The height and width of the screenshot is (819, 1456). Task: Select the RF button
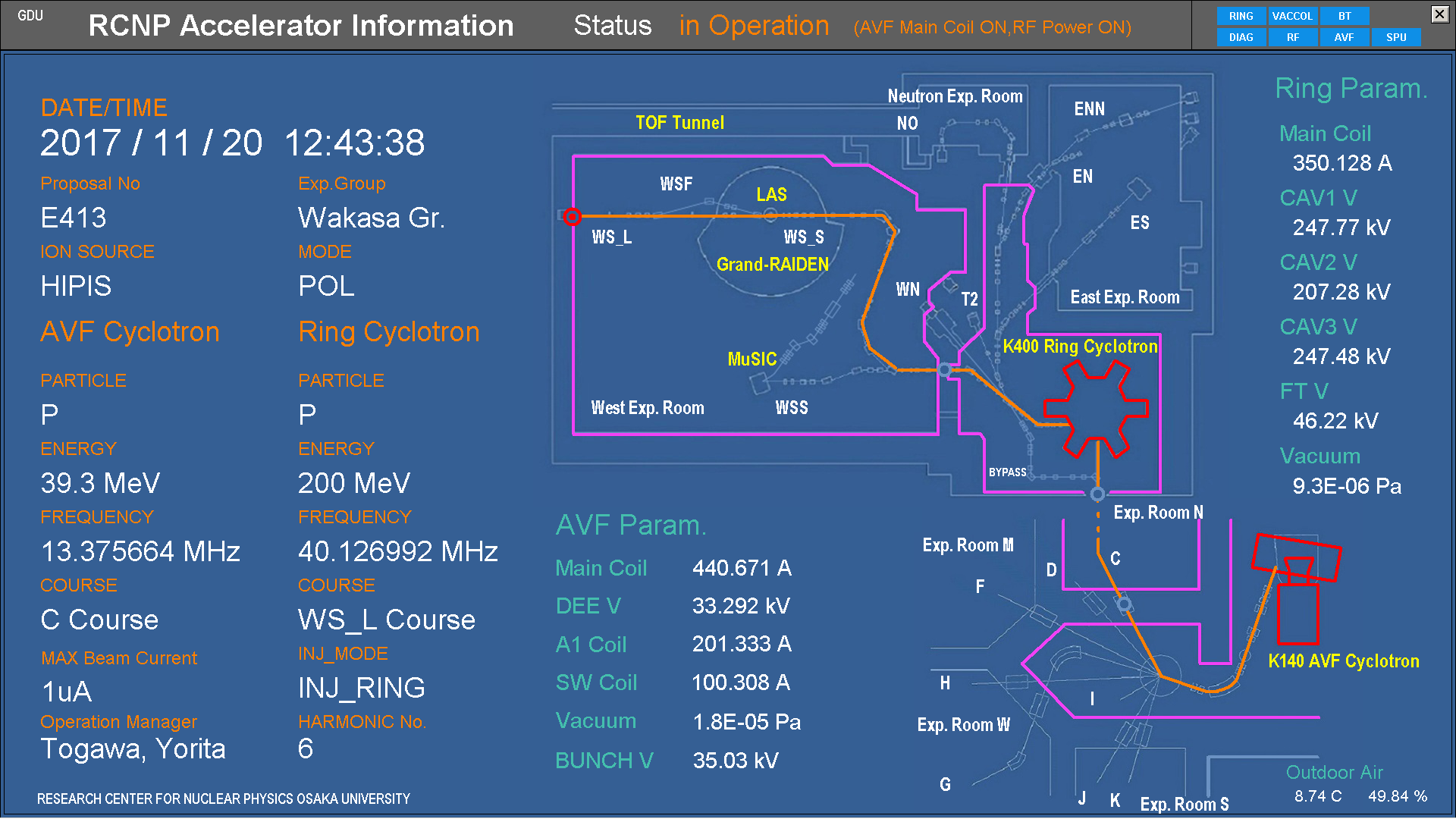(1292, 37)
